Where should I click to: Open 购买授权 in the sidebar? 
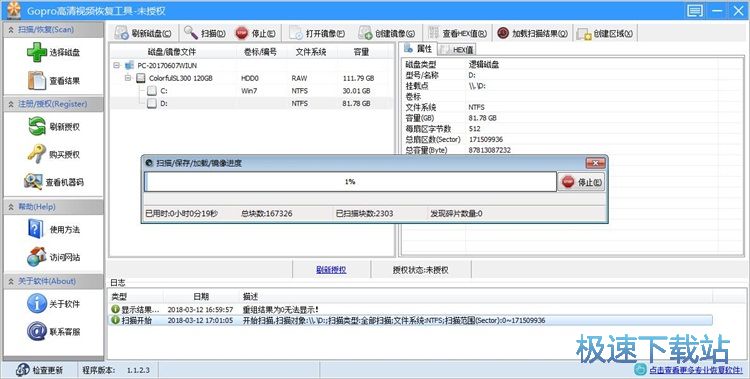[x=54, y=155]
